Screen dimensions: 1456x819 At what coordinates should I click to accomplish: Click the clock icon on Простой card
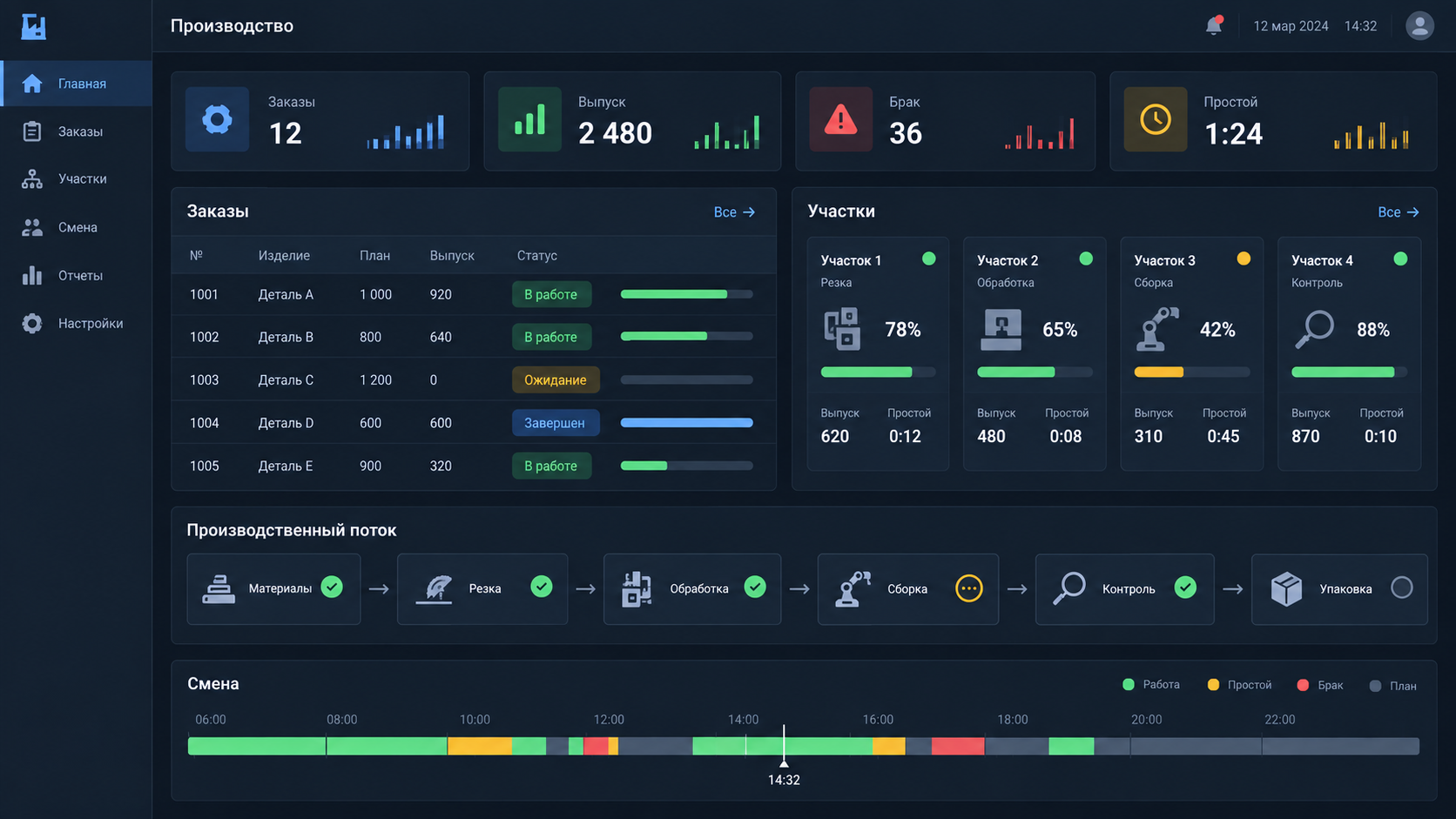1156,119
